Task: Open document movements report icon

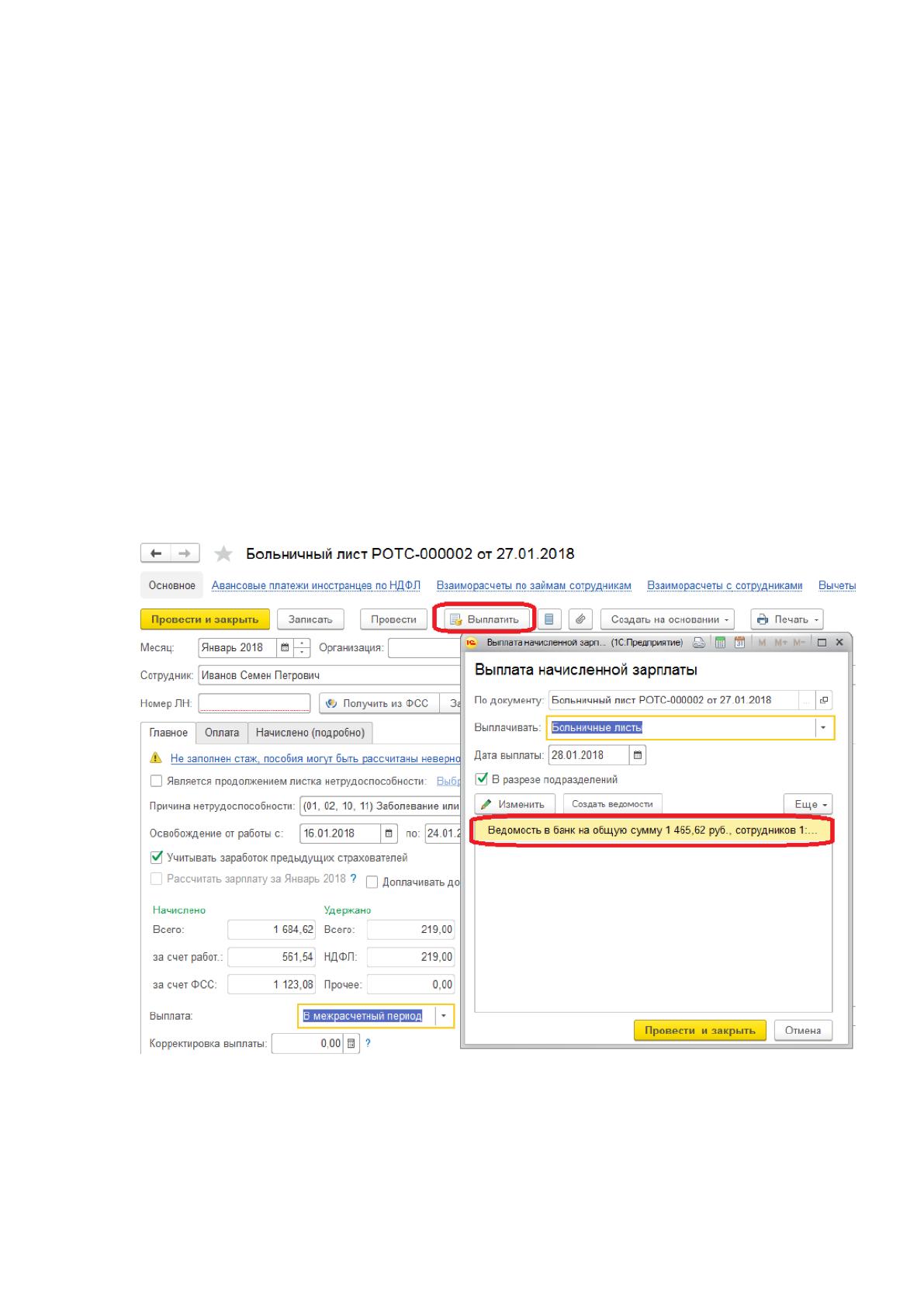Action: (x=549, y=619)
